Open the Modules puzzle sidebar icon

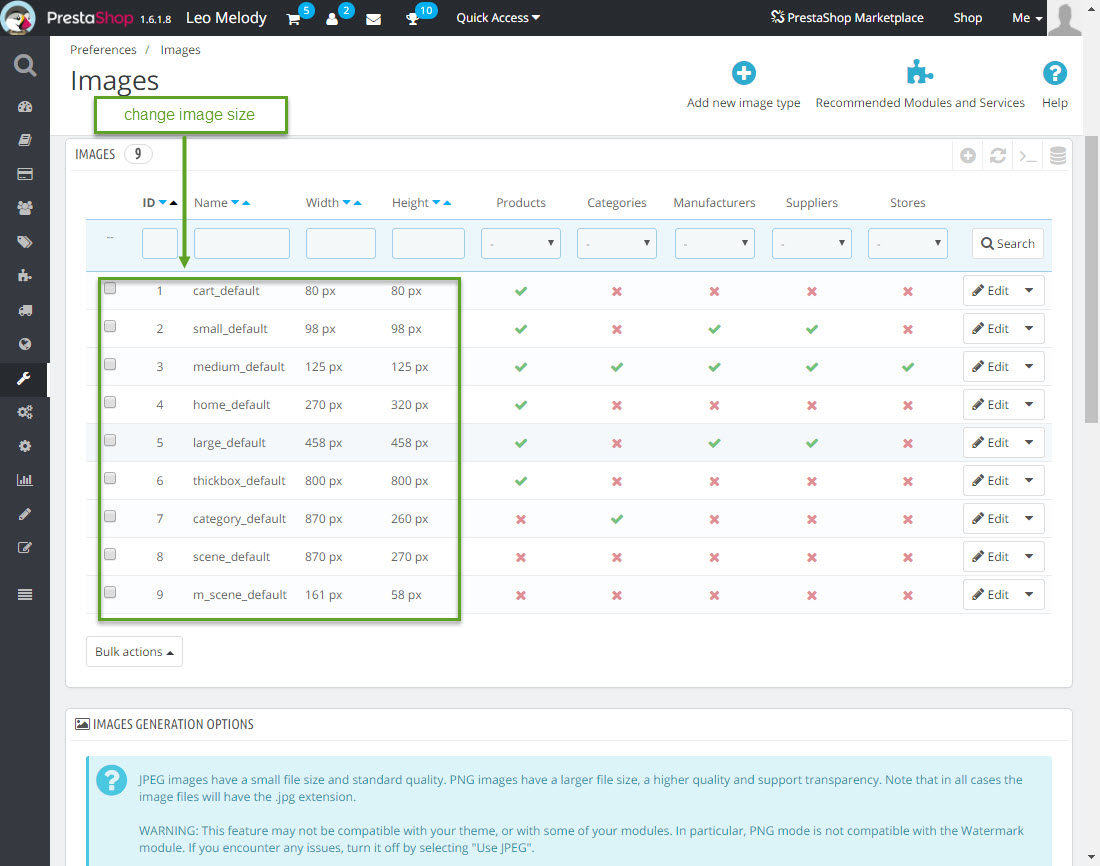25,276
